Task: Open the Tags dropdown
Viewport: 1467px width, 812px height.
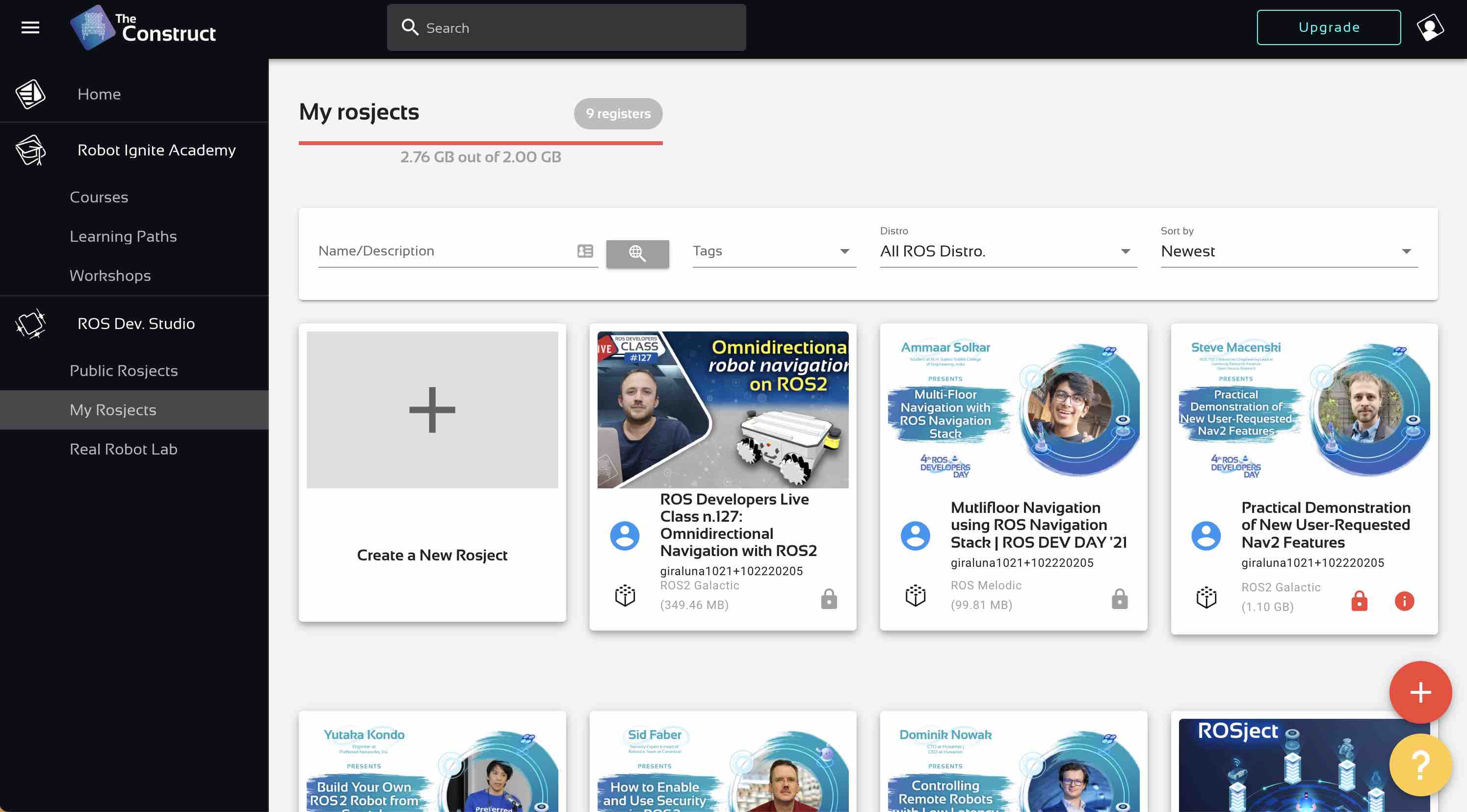Action: 774,251
